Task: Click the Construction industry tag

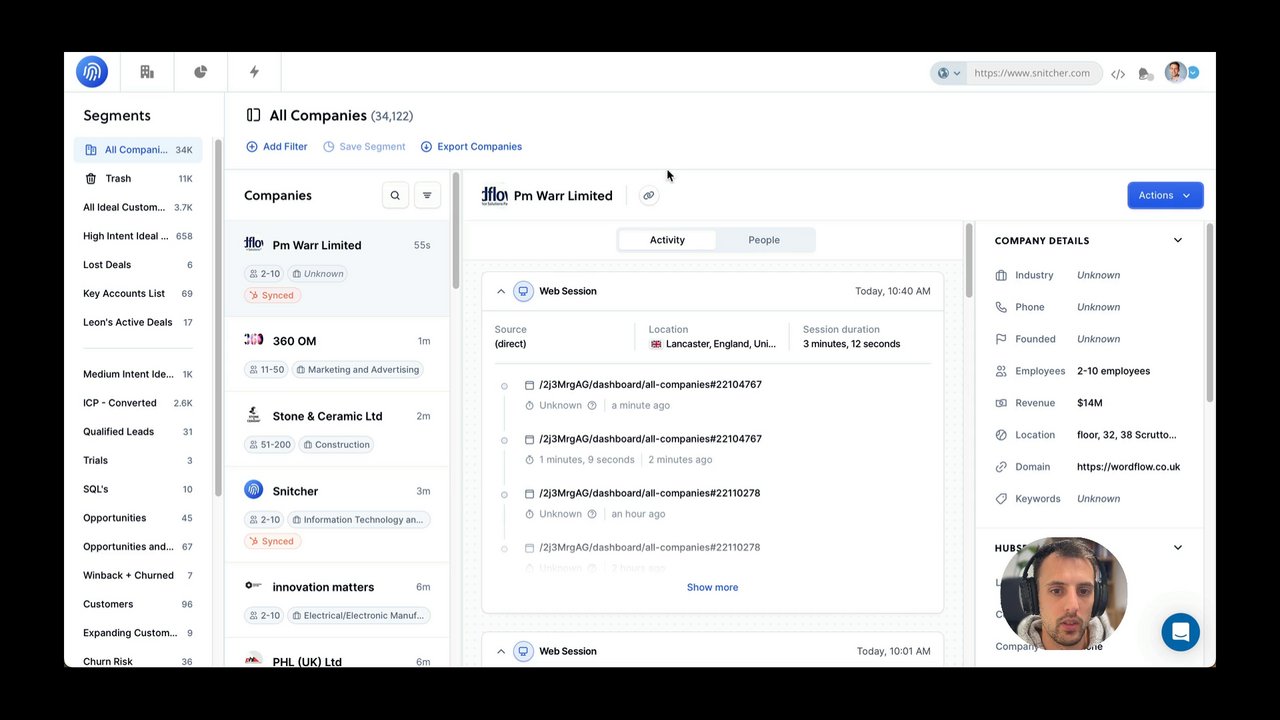Action: point(336,444)
